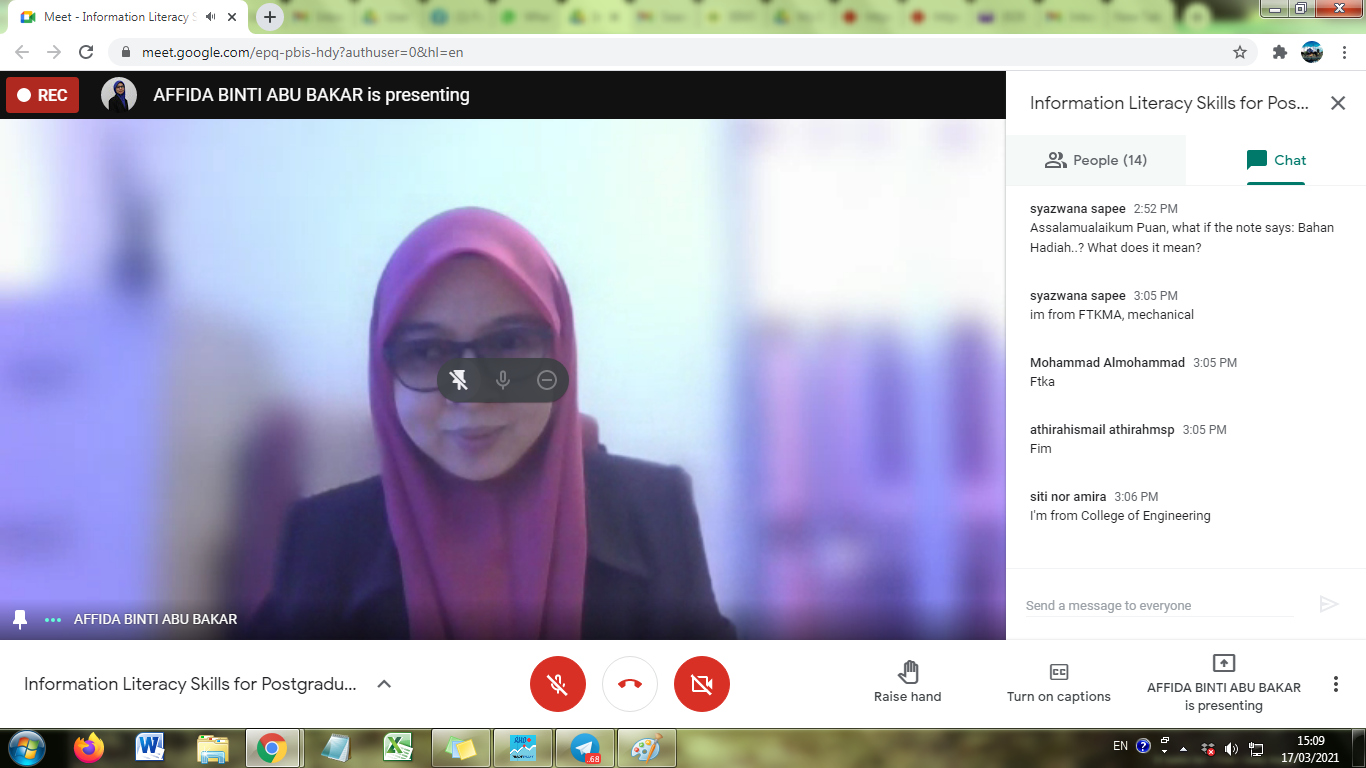Click the Send a message to everyone field

pos(1159,605)
